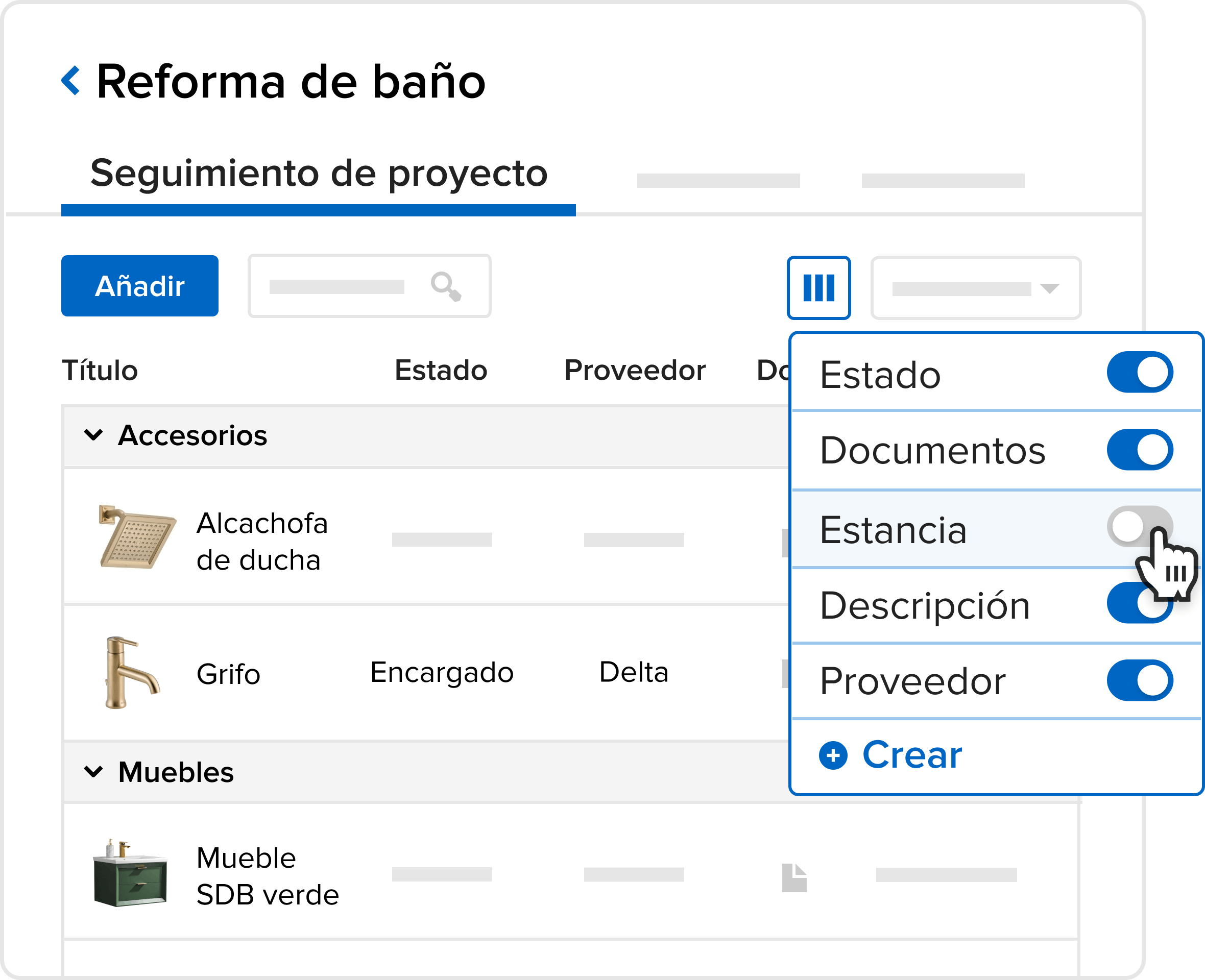1205x980 pixels.
Task: Open the dropdown next to the columns button
Action: tap(976, 288)
